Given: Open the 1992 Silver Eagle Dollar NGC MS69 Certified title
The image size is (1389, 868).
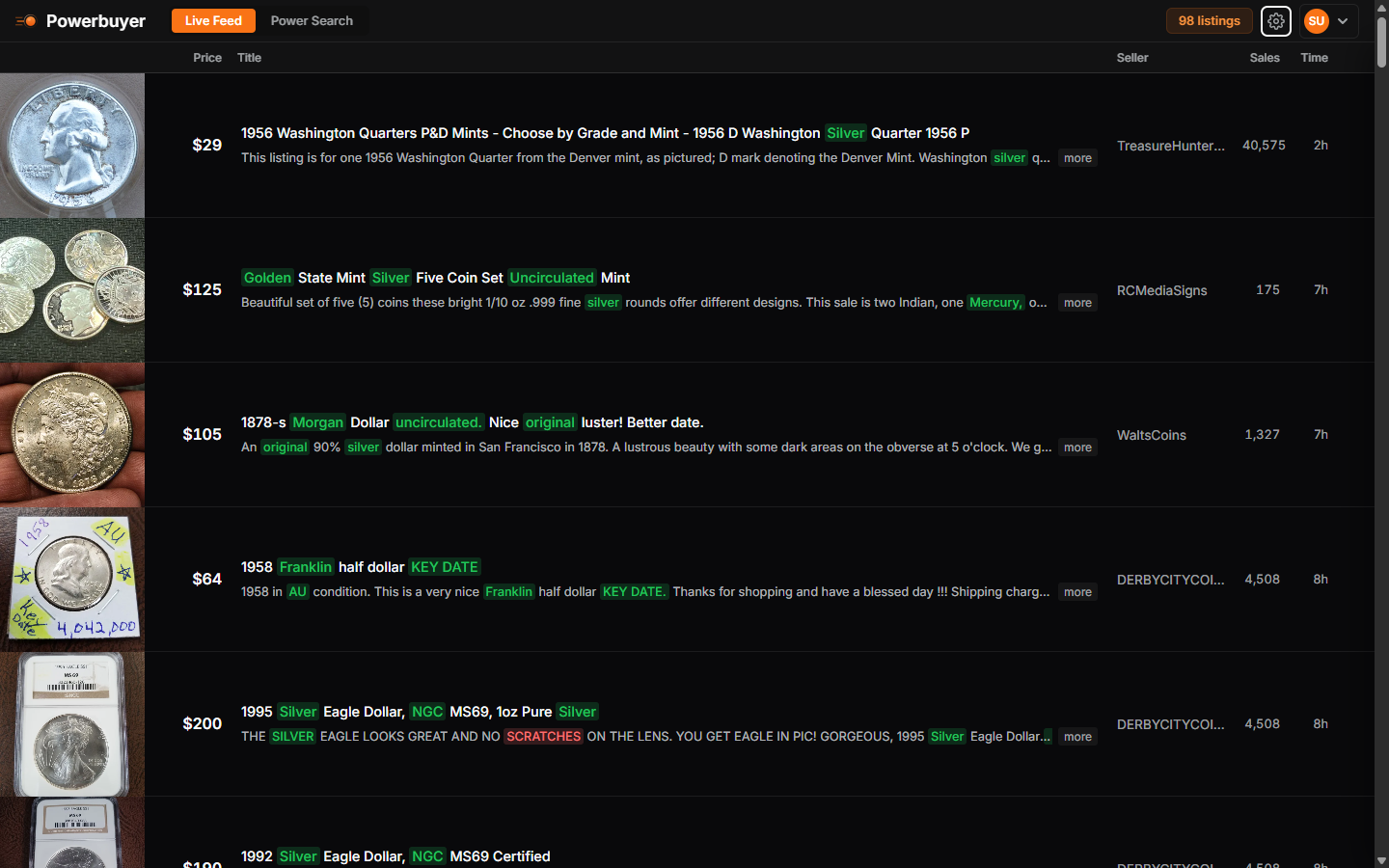Looking at the screenshot, I should [x=395, y=856].
